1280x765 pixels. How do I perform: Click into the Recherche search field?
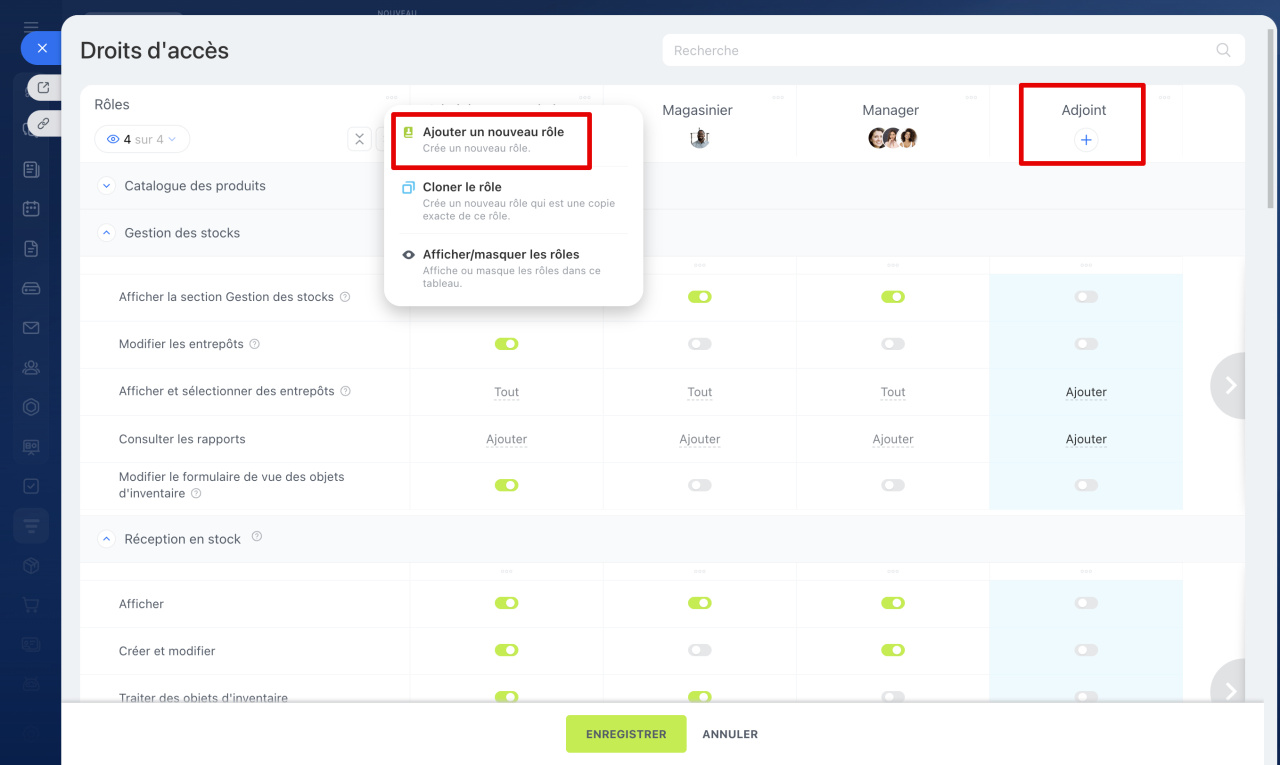[940, 50]
